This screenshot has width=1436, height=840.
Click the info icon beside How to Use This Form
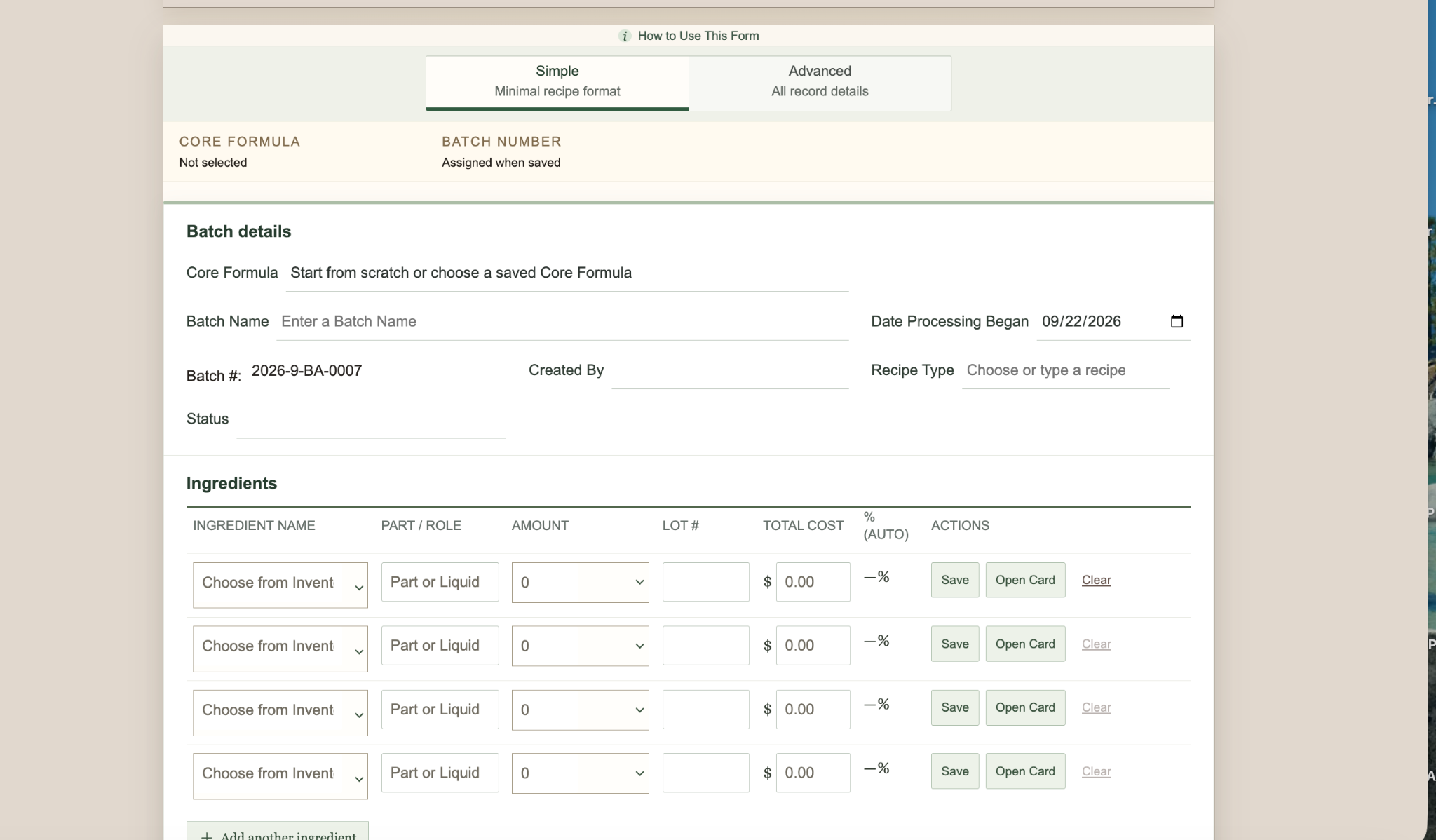pyautogui.click(x=624, y=36)
